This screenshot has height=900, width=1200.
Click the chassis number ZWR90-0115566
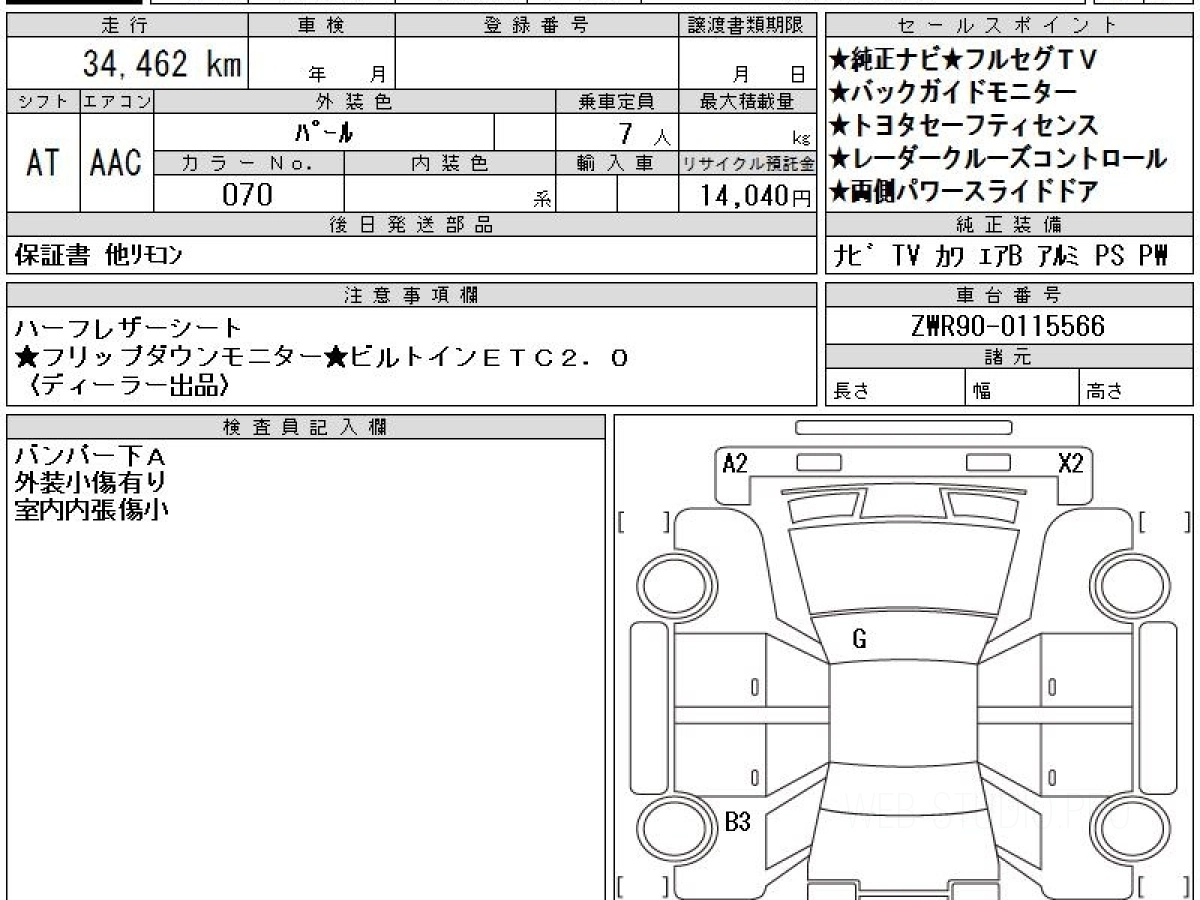(1008, 326)
